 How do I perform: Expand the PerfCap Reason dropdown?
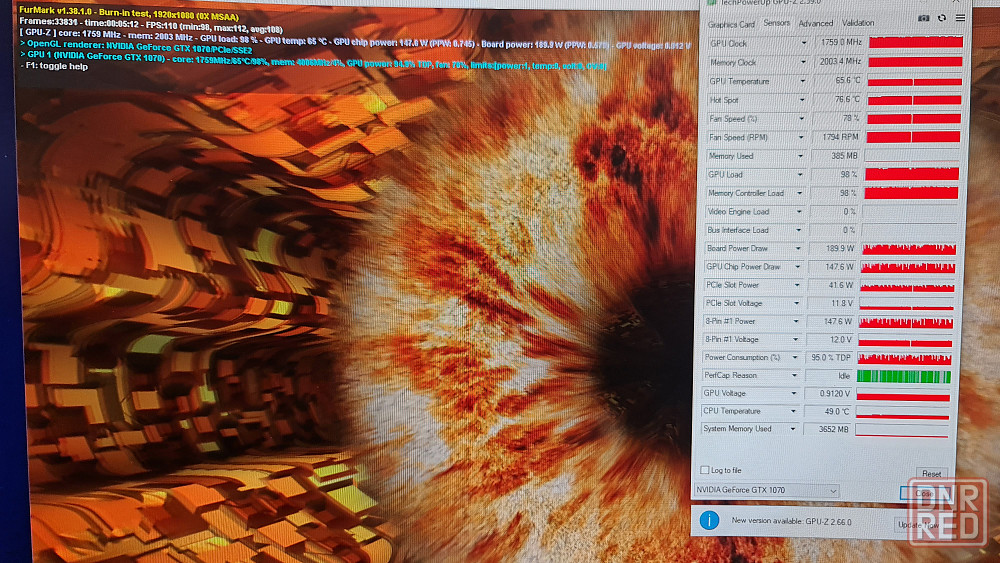pos(794,376)
